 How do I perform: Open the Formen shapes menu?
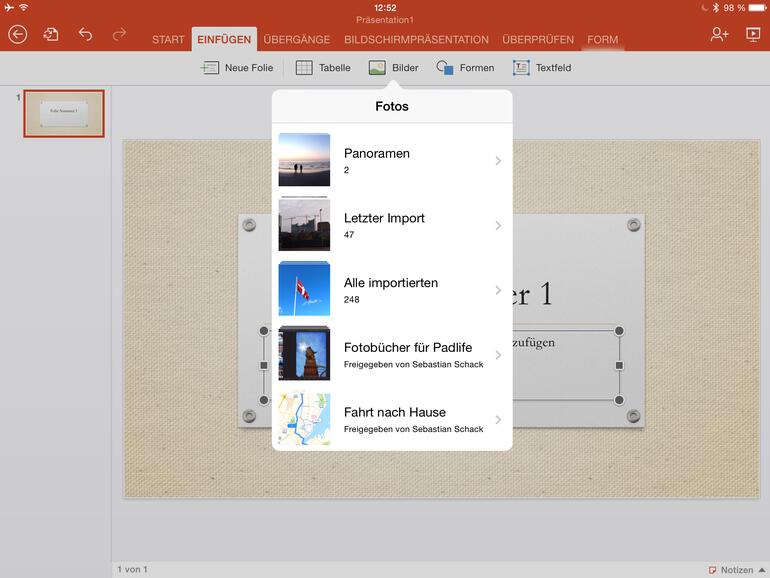pyautogui.click(x=465, y=68)
